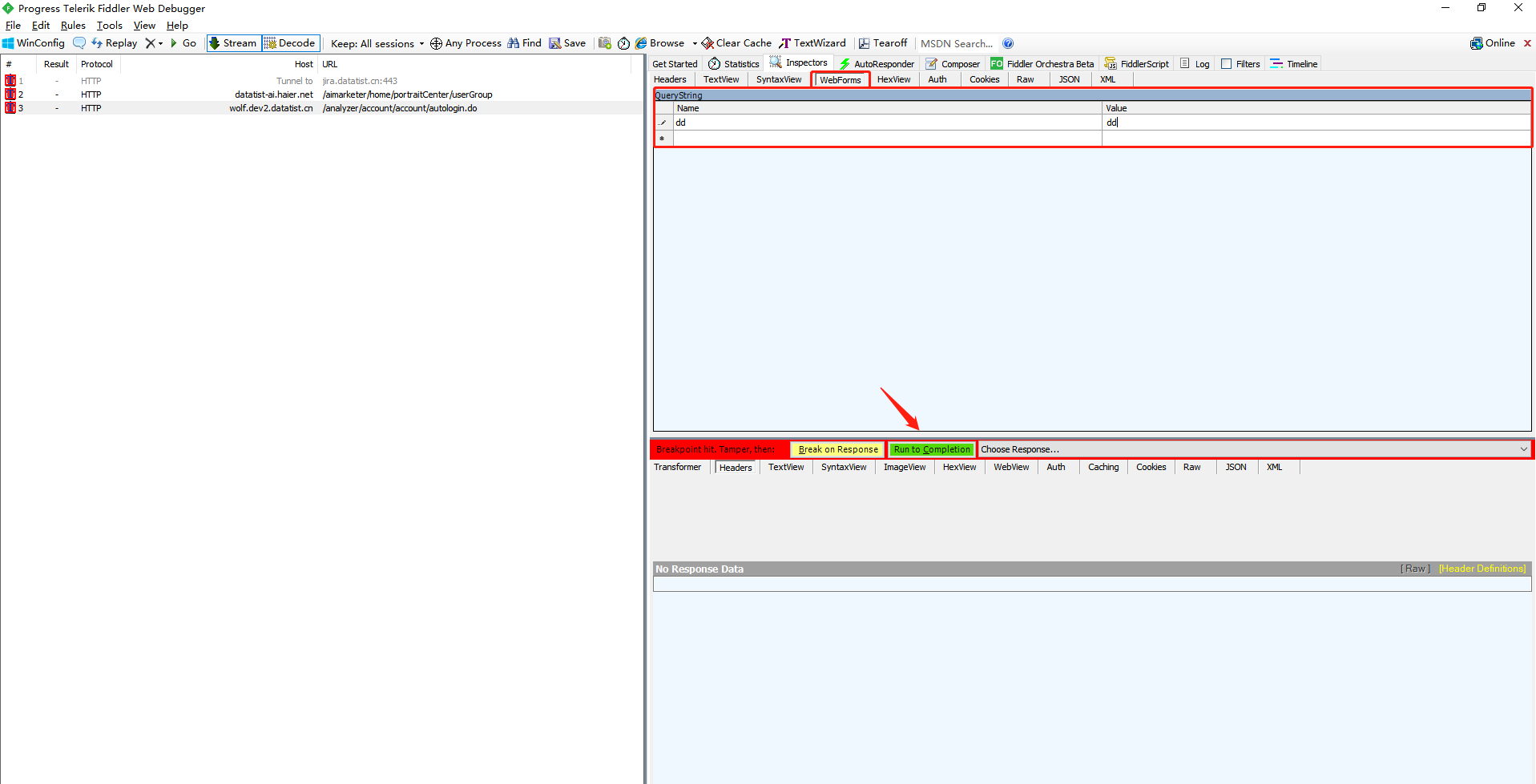Click the Break on Response button

coord(838,449)
